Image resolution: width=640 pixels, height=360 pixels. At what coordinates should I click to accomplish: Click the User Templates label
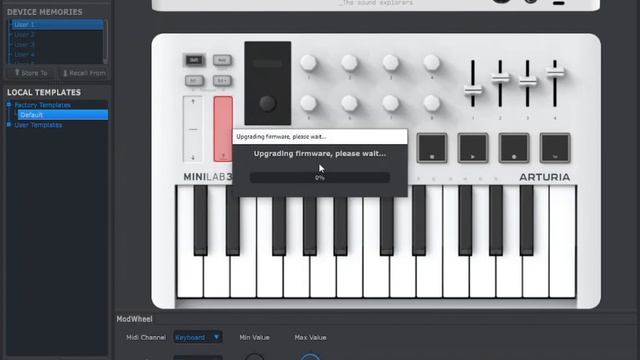[38, 125]
